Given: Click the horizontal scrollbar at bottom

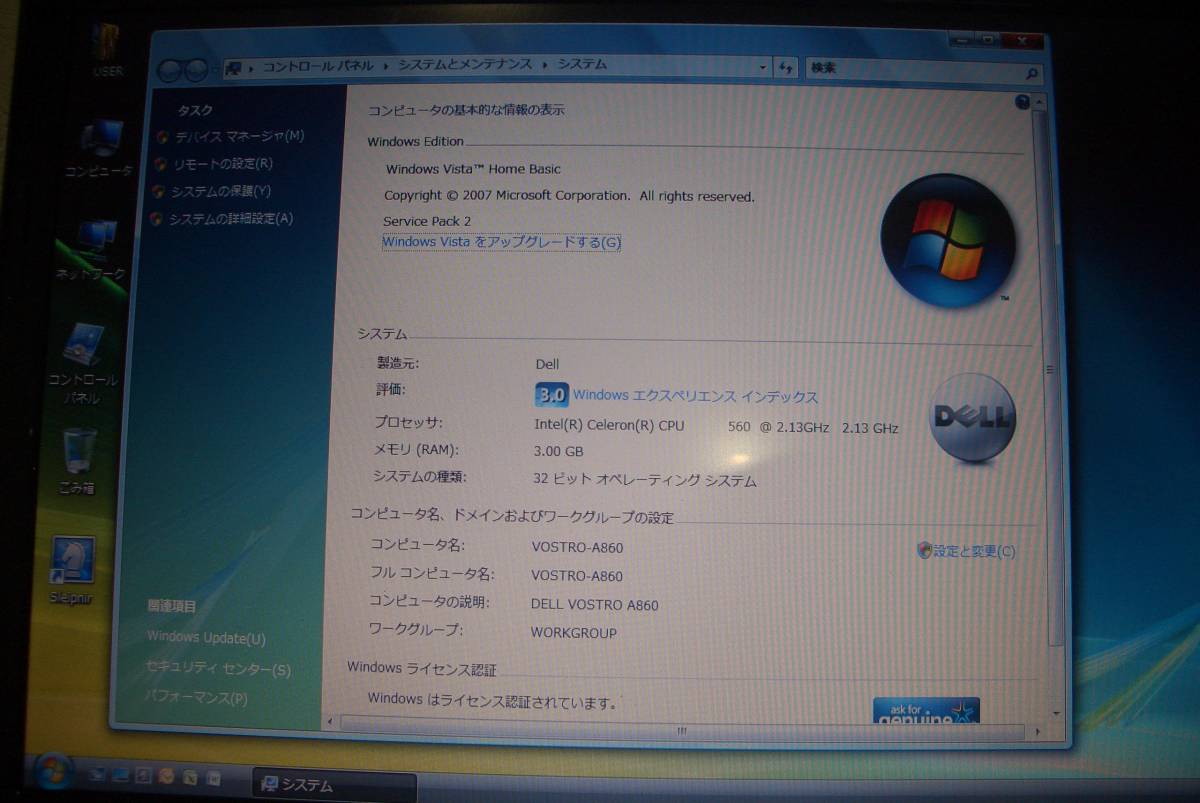Looking at the screenshot, I should pos(680,731).
